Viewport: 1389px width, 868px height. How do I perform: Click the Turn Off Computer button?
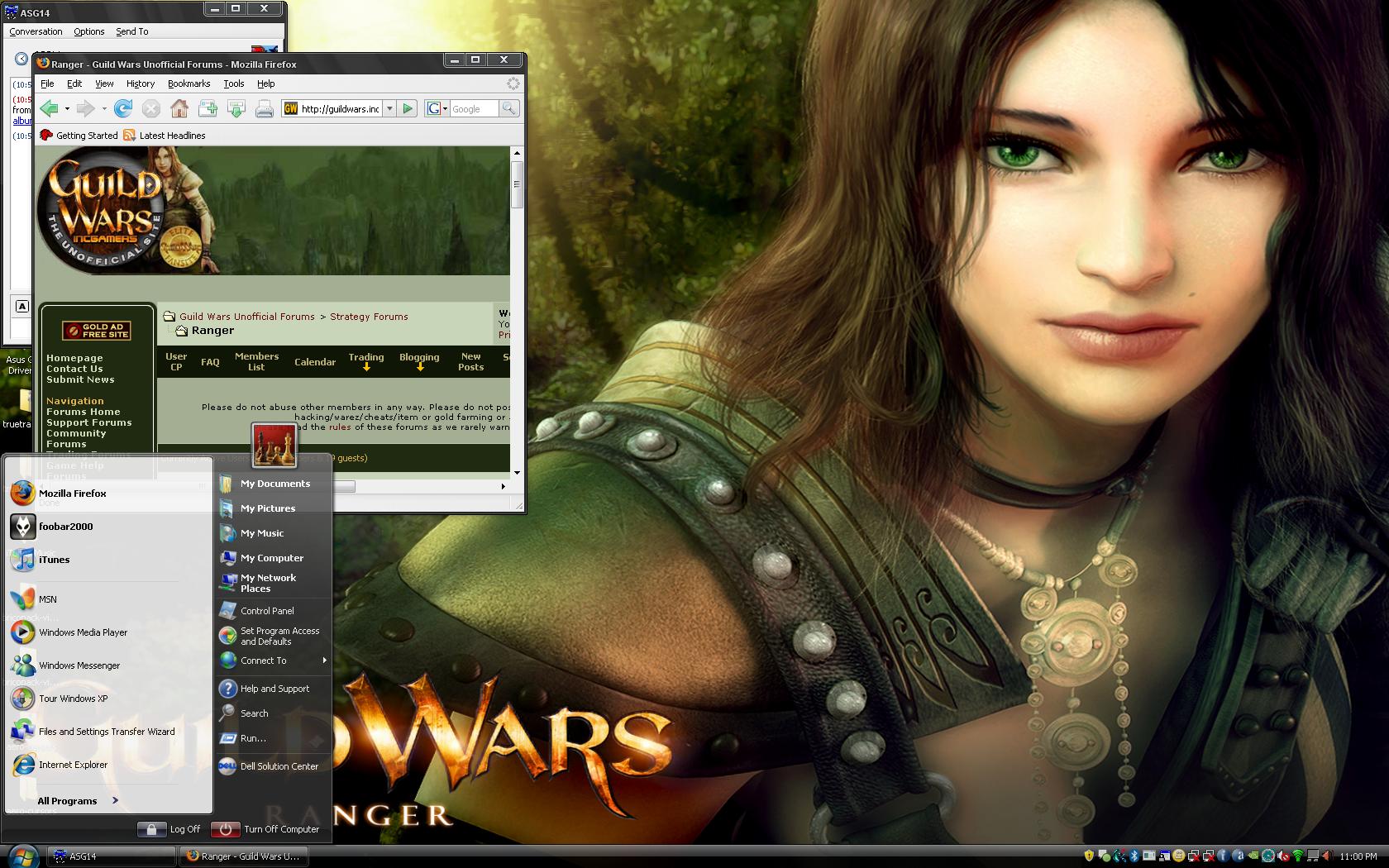coord(265,829)
